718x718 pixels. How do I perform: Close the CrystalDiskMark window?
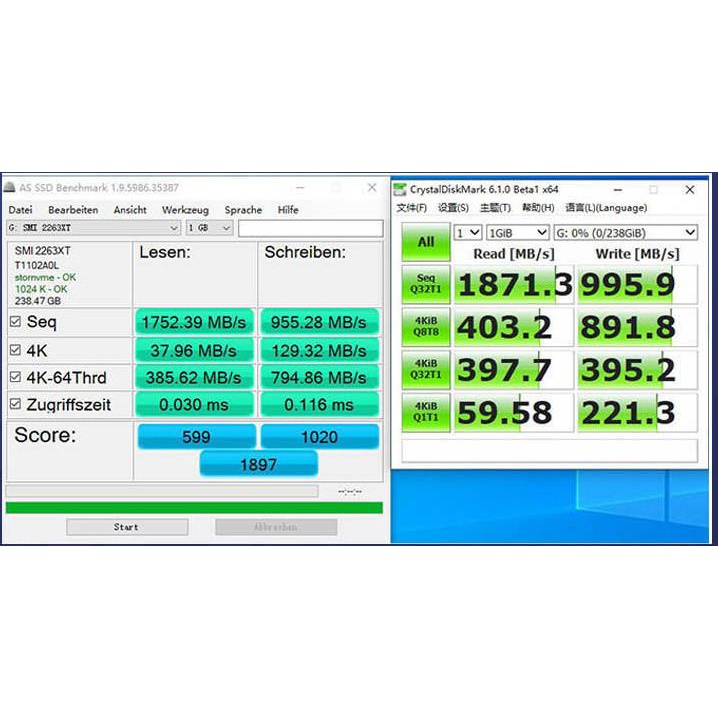pyautogui.click(x=689, y=189)
